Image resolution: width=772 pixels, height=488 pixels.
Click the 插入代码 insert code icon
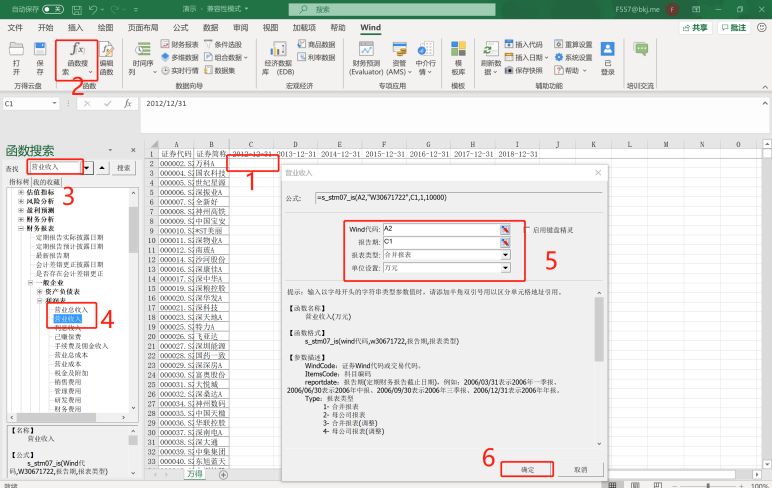[524, 44]
